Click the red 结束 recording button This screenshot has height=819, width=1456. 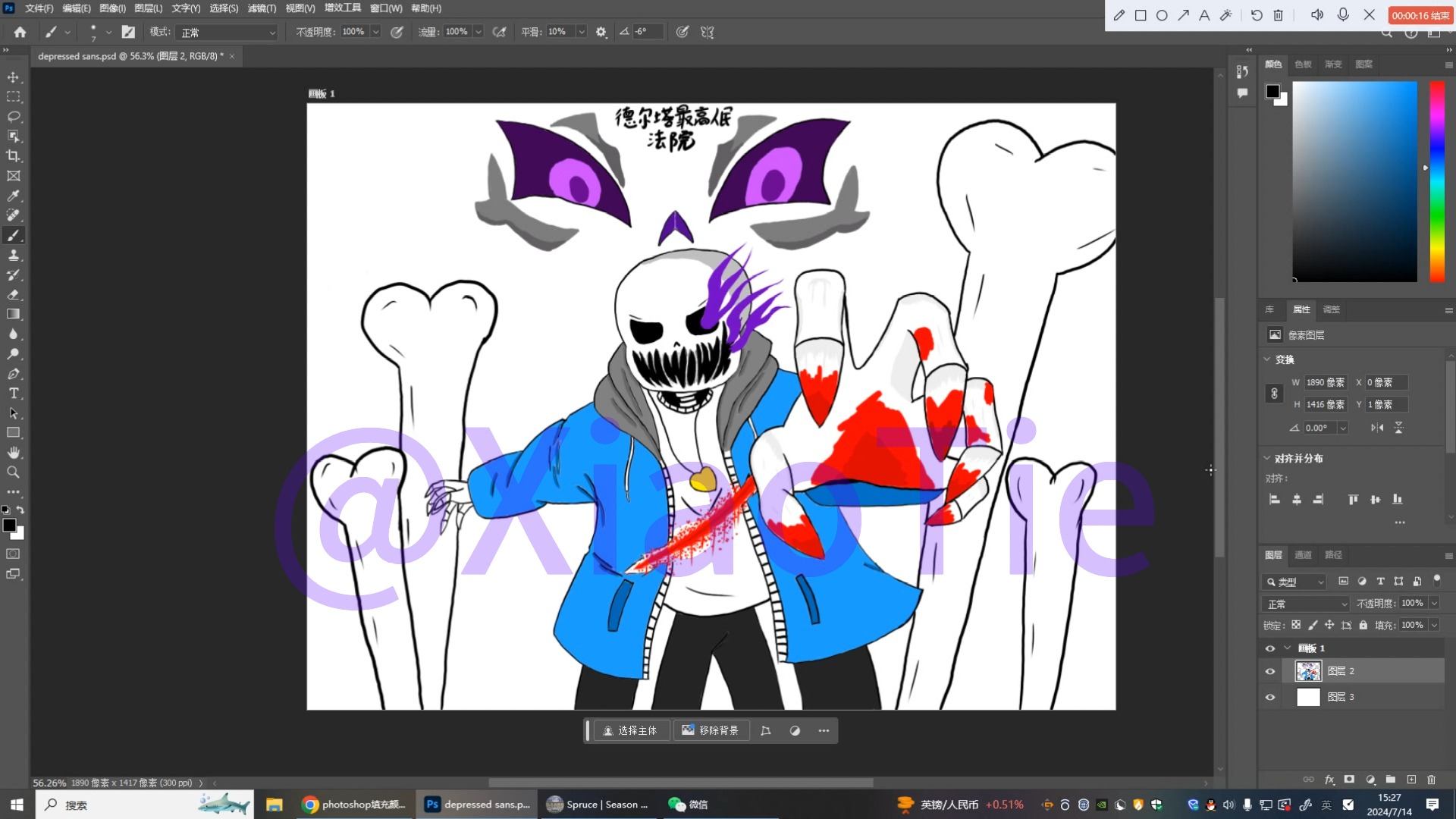click(x=1420, y=15)
